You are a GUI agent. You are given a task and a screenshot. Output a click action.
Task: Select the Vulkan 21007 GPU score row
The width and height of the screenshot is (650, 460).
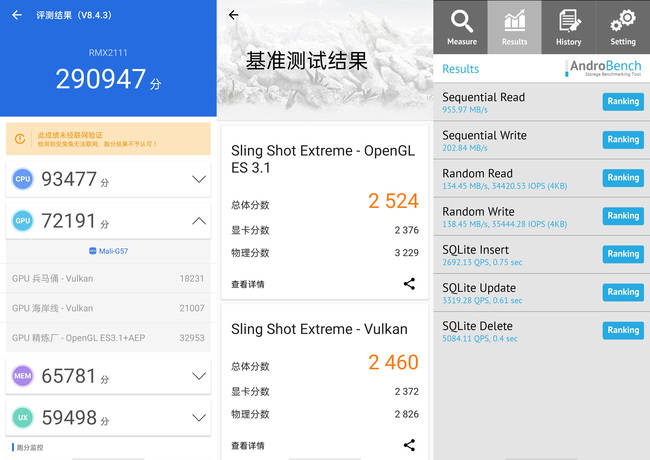[108, 308]
